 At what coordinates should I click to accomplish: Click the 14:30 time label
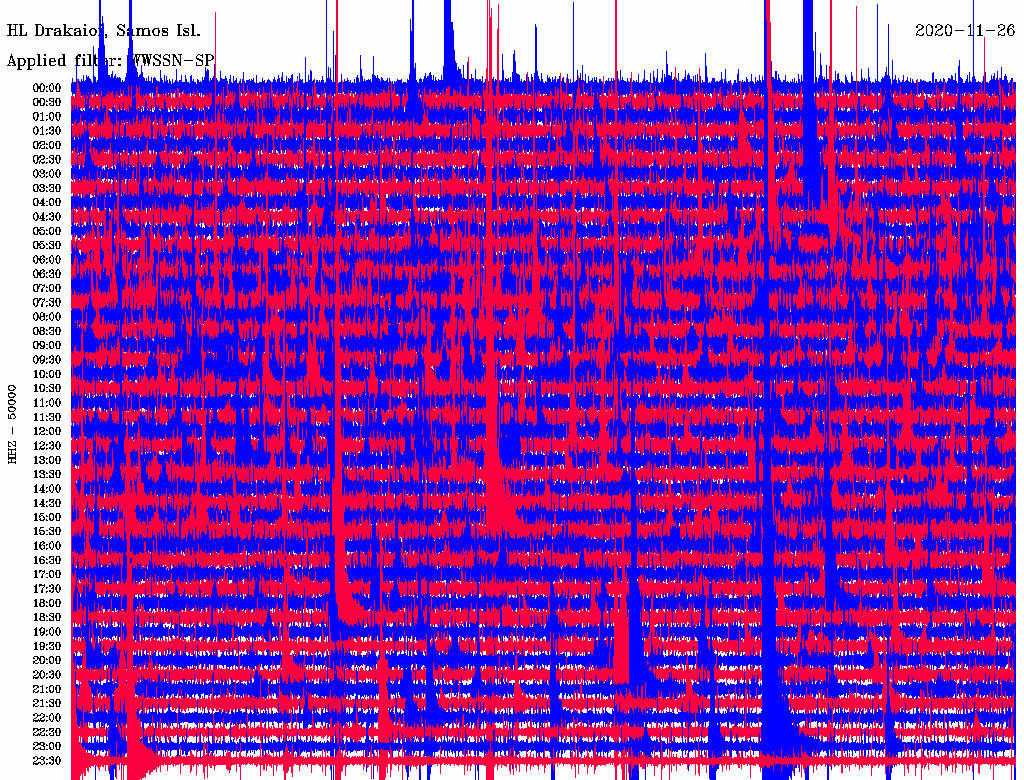click(47, 503)
